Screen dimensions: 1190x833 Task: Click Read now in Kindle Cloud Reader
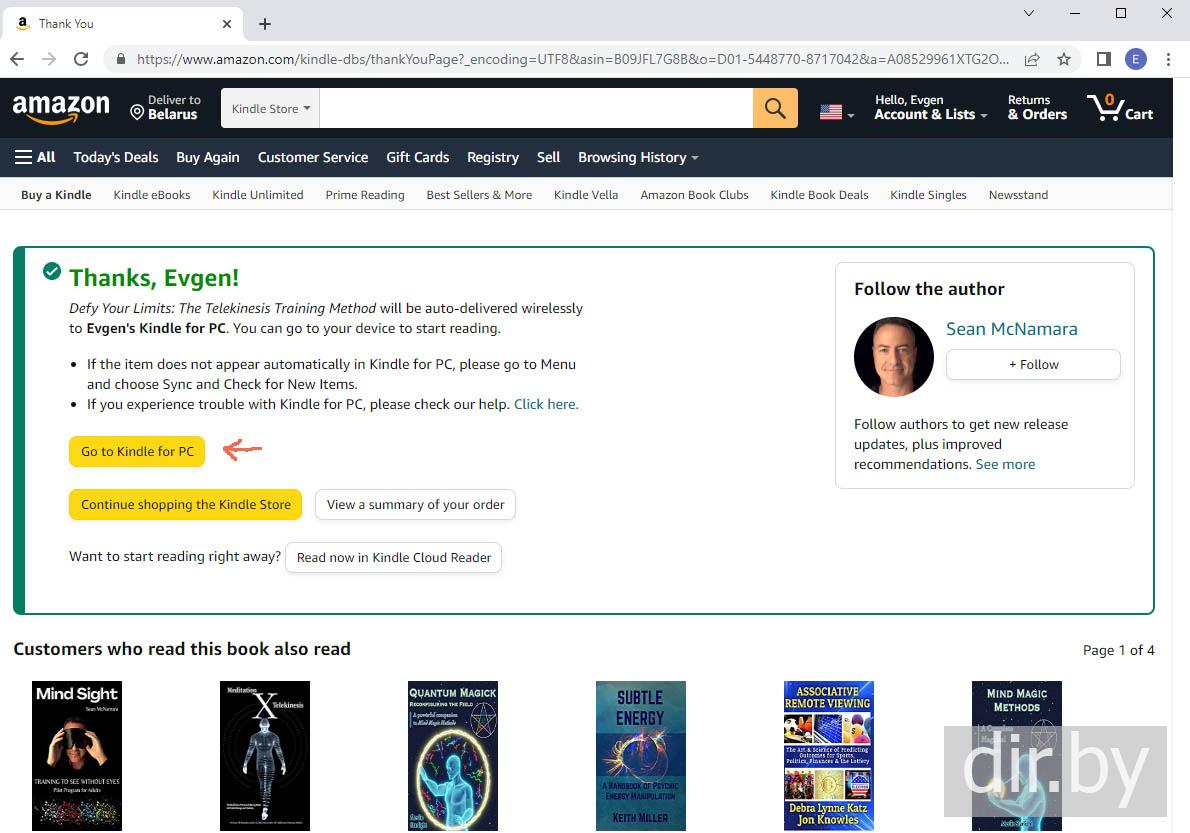click(394, 558)
